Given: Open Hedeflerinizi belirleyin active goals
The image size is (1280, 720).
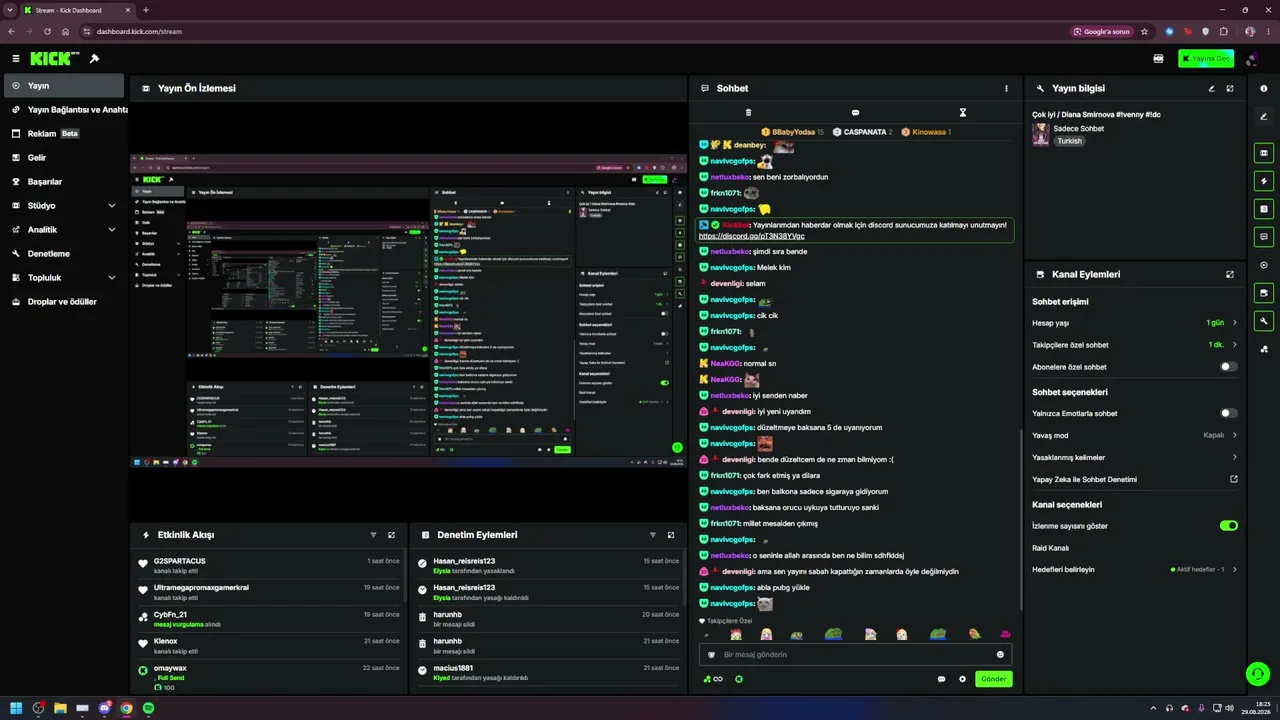Looking at the screenshot, I should coord(1135,569).
